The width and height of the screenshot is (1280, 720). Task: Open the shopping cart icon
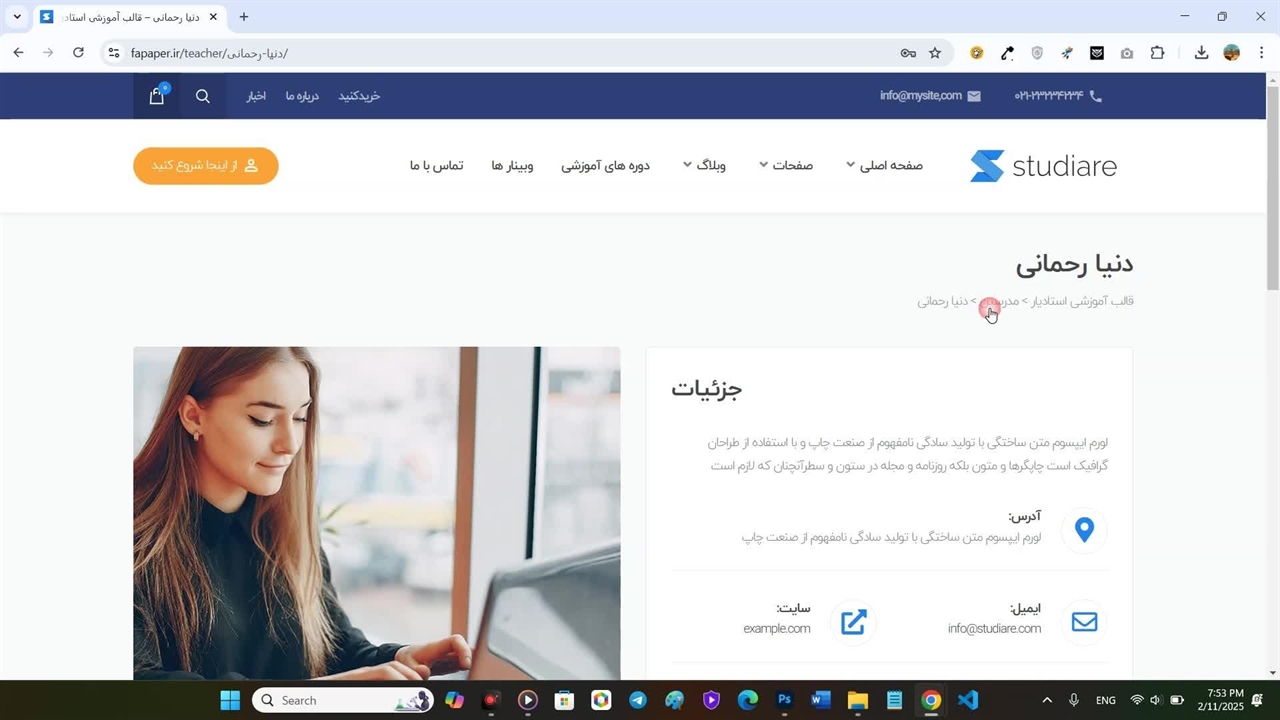pos(157,96)
